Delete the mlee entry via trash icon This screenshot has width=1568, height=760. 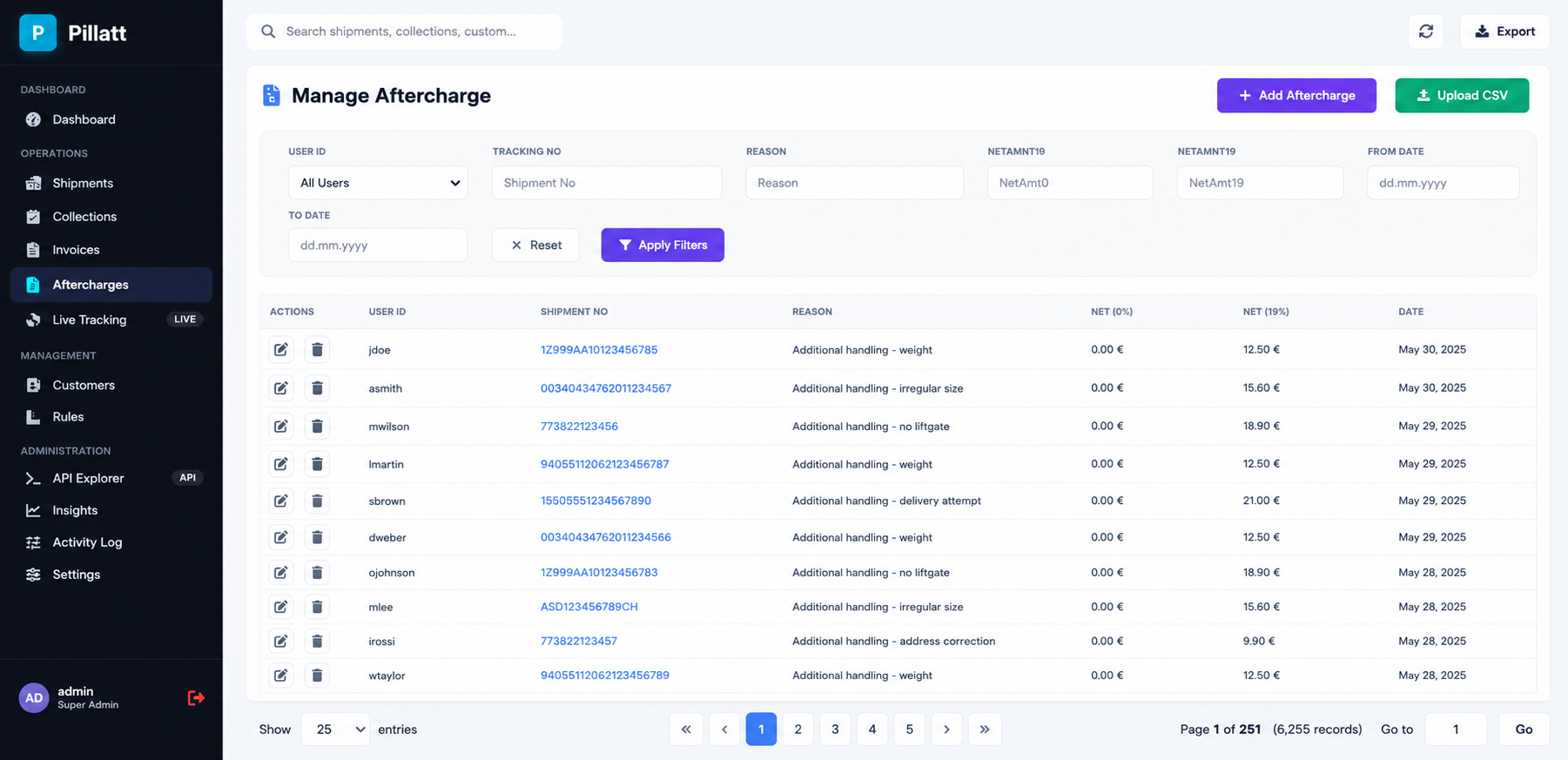point(317,607)
